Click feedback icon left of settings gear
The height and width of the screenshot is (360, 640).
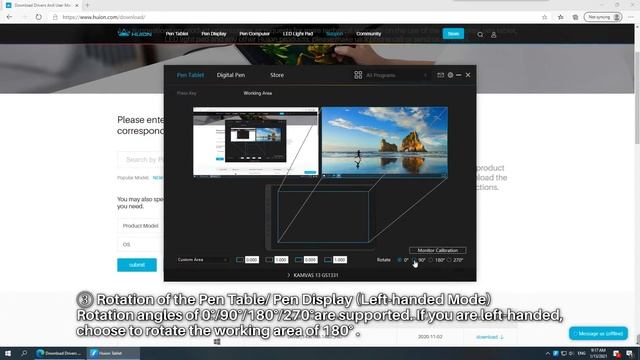(440, 75)
